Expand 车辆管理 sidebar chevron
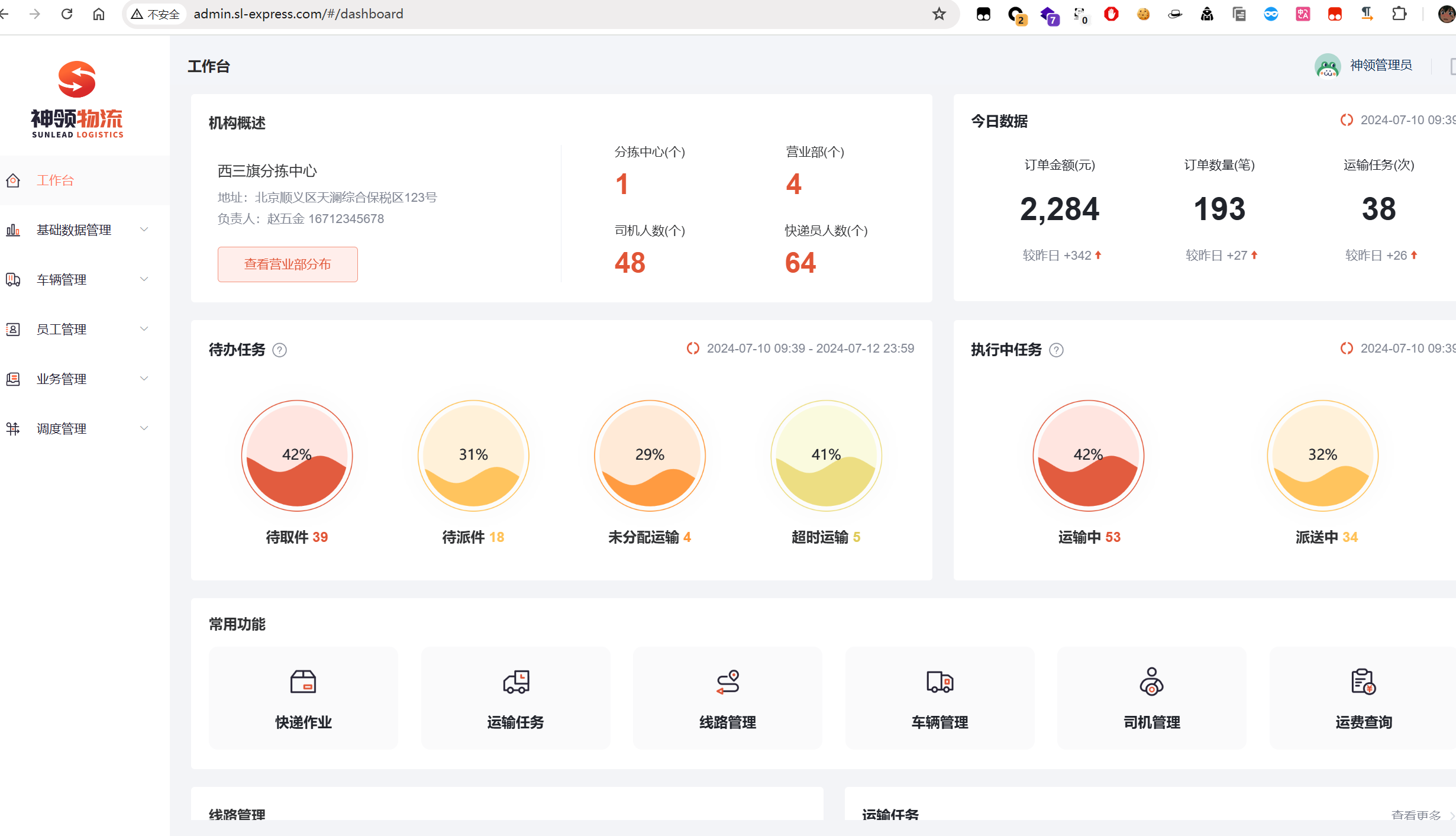Screen dimensions: 1456x836 [144, 279]
